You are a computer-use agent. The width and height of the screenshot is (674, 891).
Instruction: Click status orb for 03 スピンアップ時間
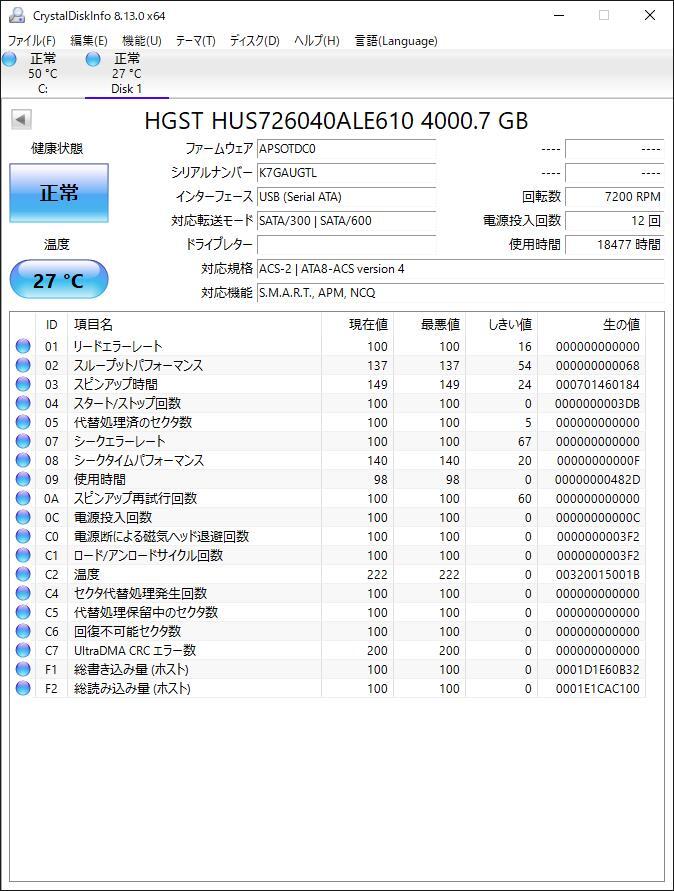click(23, 384)
